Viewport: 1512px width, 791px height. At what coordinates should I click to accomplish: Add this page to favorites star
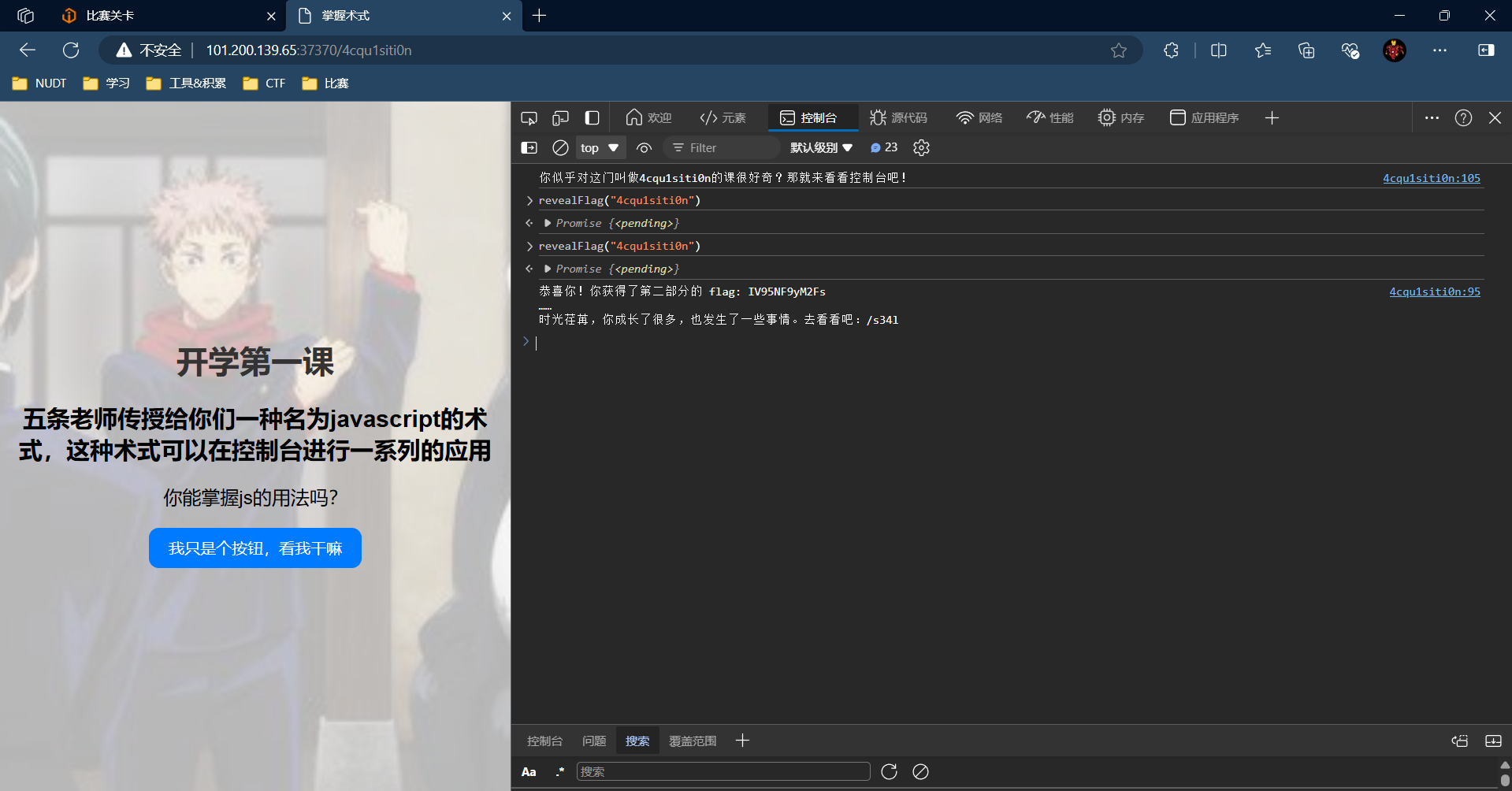coord(1119,50)
